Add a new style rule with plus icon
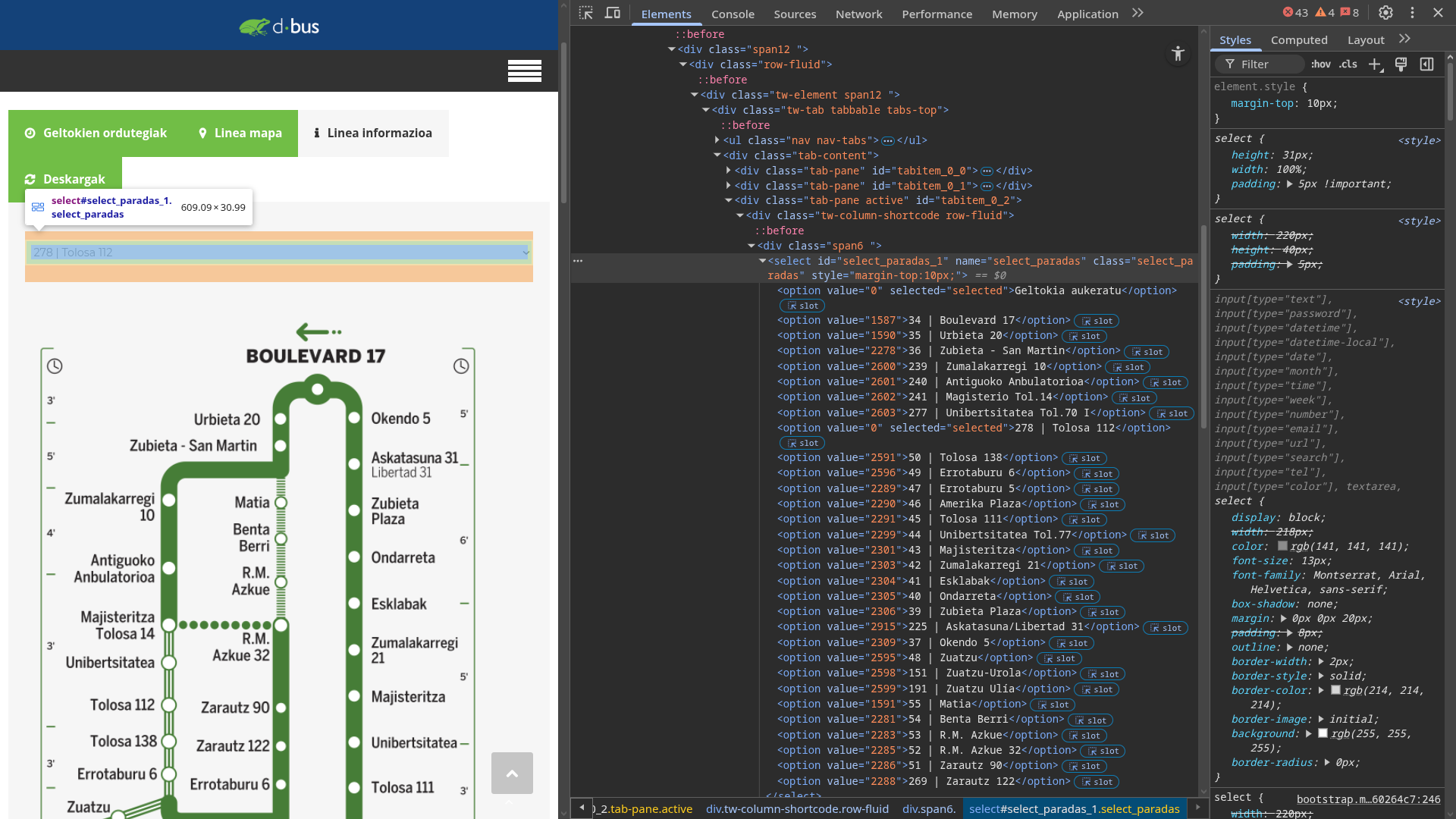The width and height of the screenshot is (1456, 819). point(1375,64)
